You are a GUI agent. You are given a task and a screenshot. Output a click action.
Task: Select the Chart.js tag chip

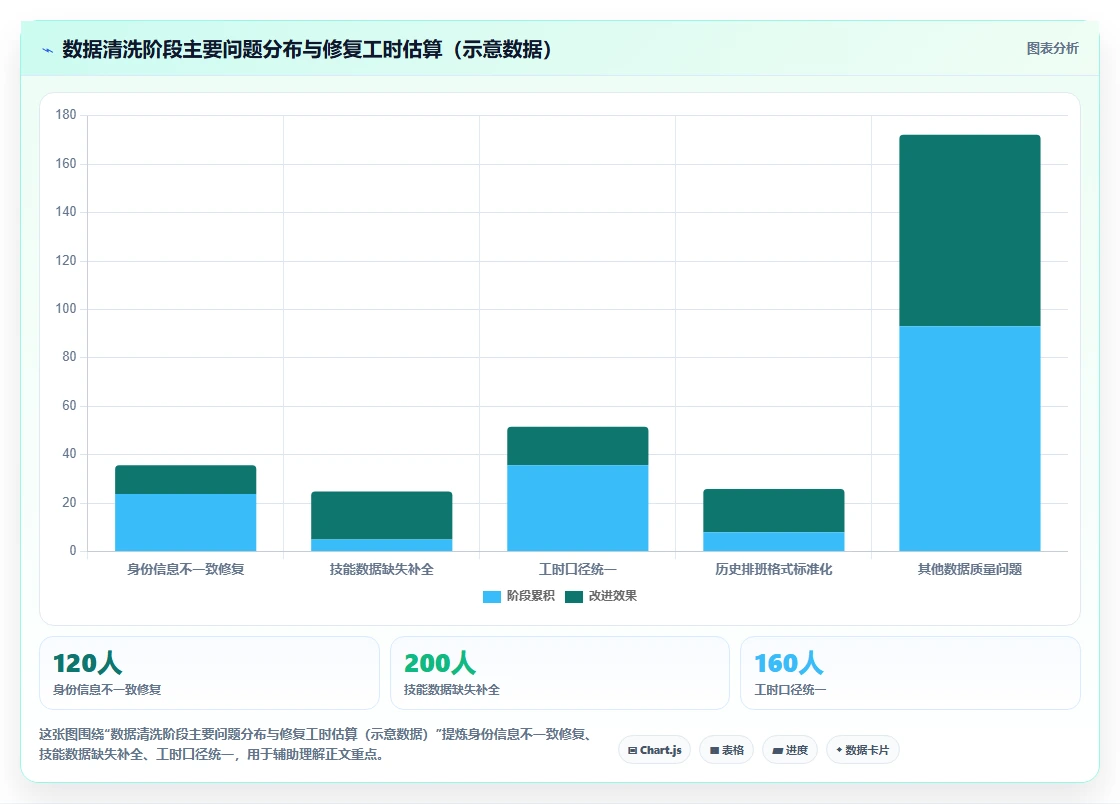point(654,750)
